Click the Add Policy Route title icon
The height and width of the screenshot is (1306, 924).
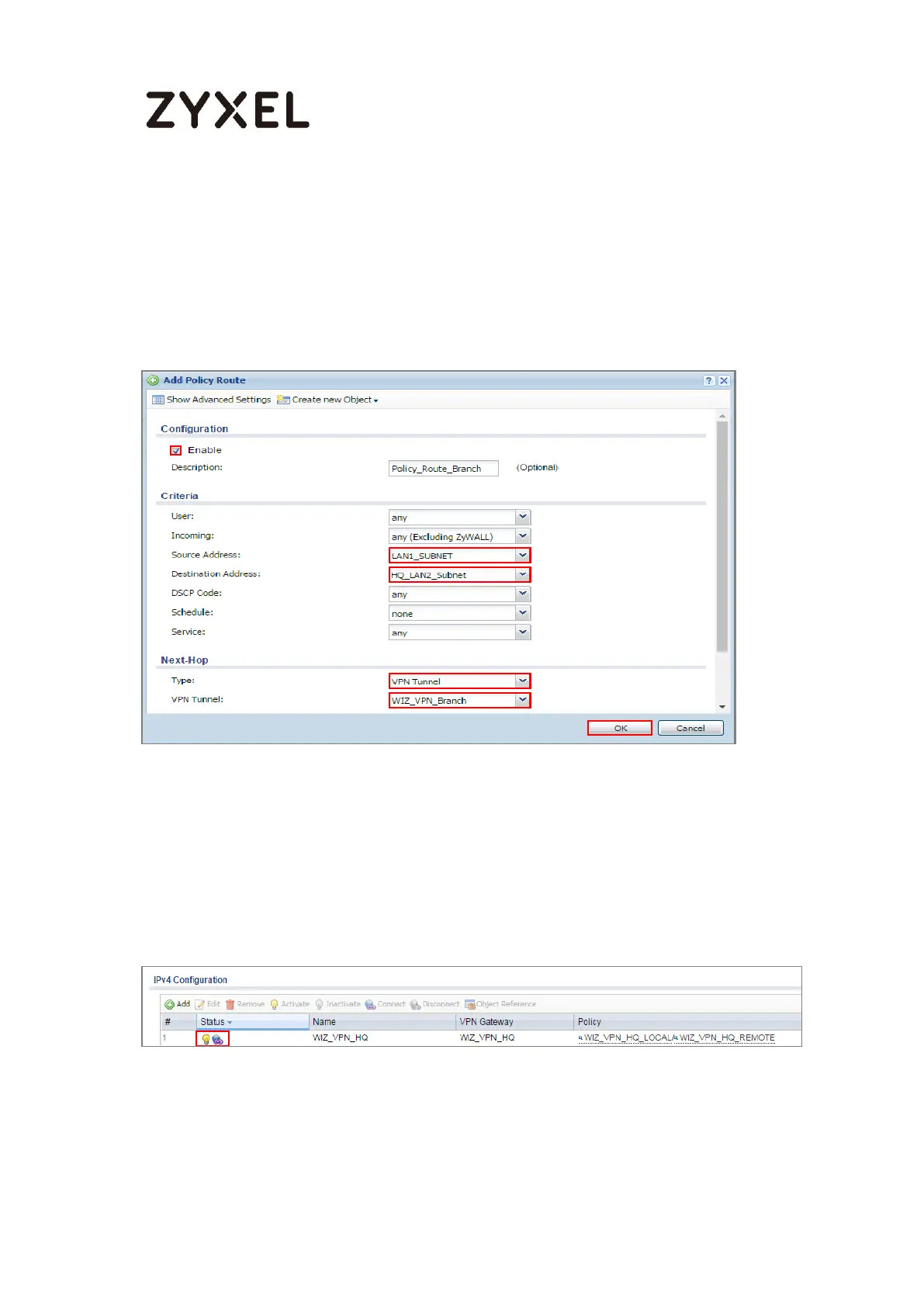point(153,380)
